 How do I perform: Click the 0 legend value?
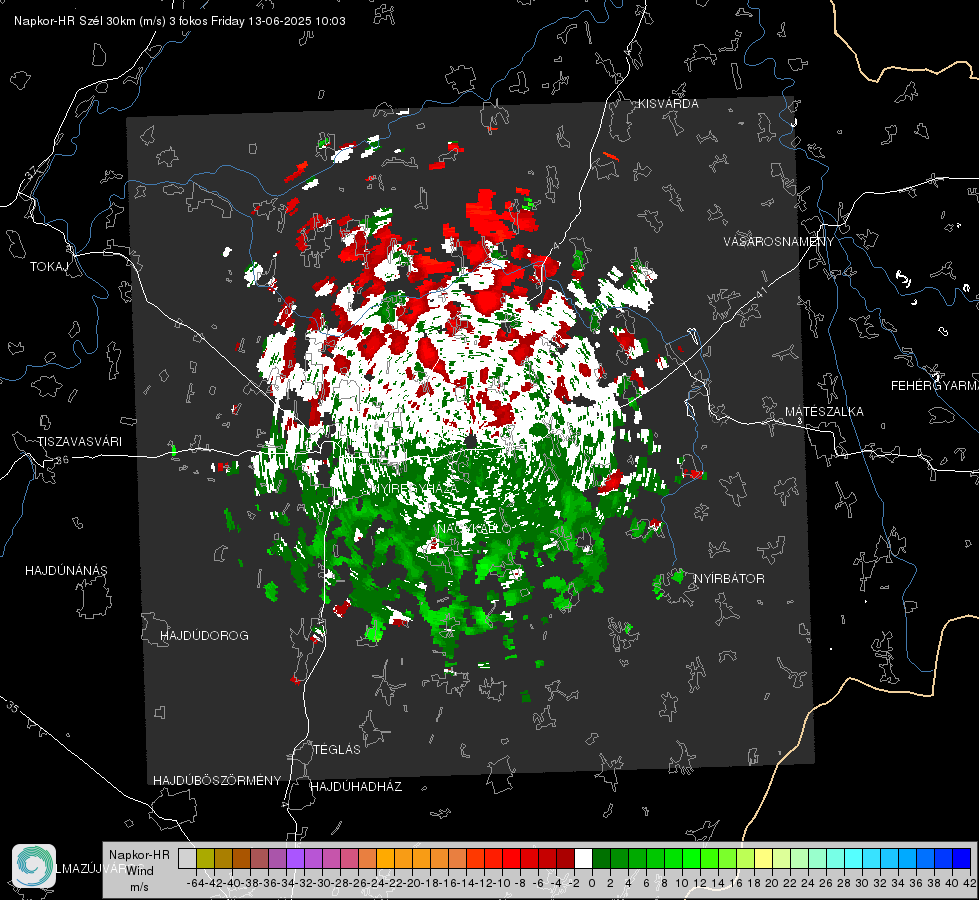[x=592, y=884]
